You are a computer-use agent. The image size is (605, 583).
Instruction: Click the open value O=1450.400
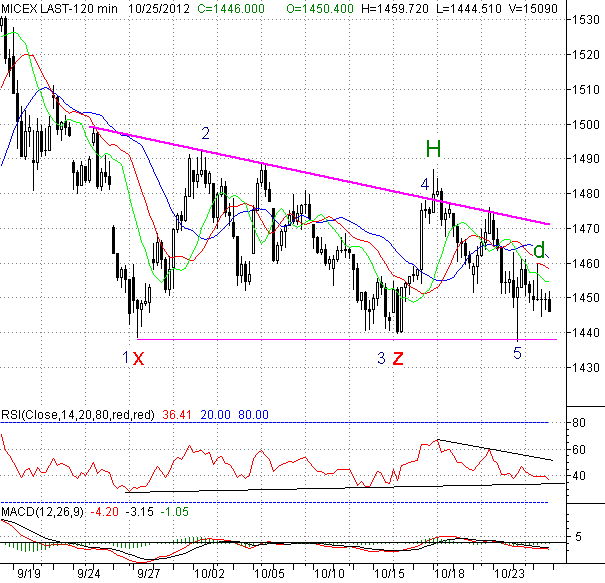(320, 8)
